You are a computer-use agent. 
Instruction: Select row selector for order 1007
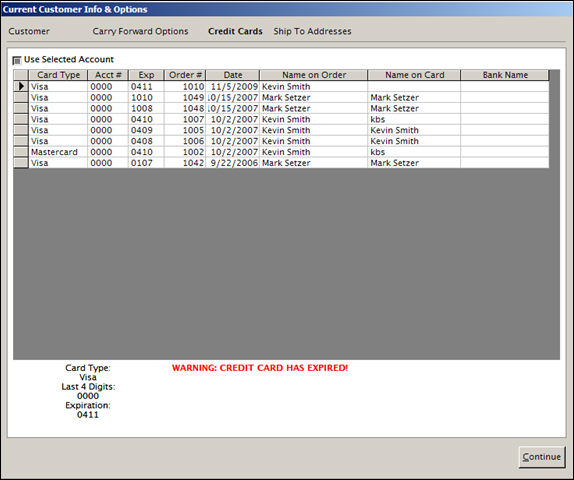click(21, 119)
